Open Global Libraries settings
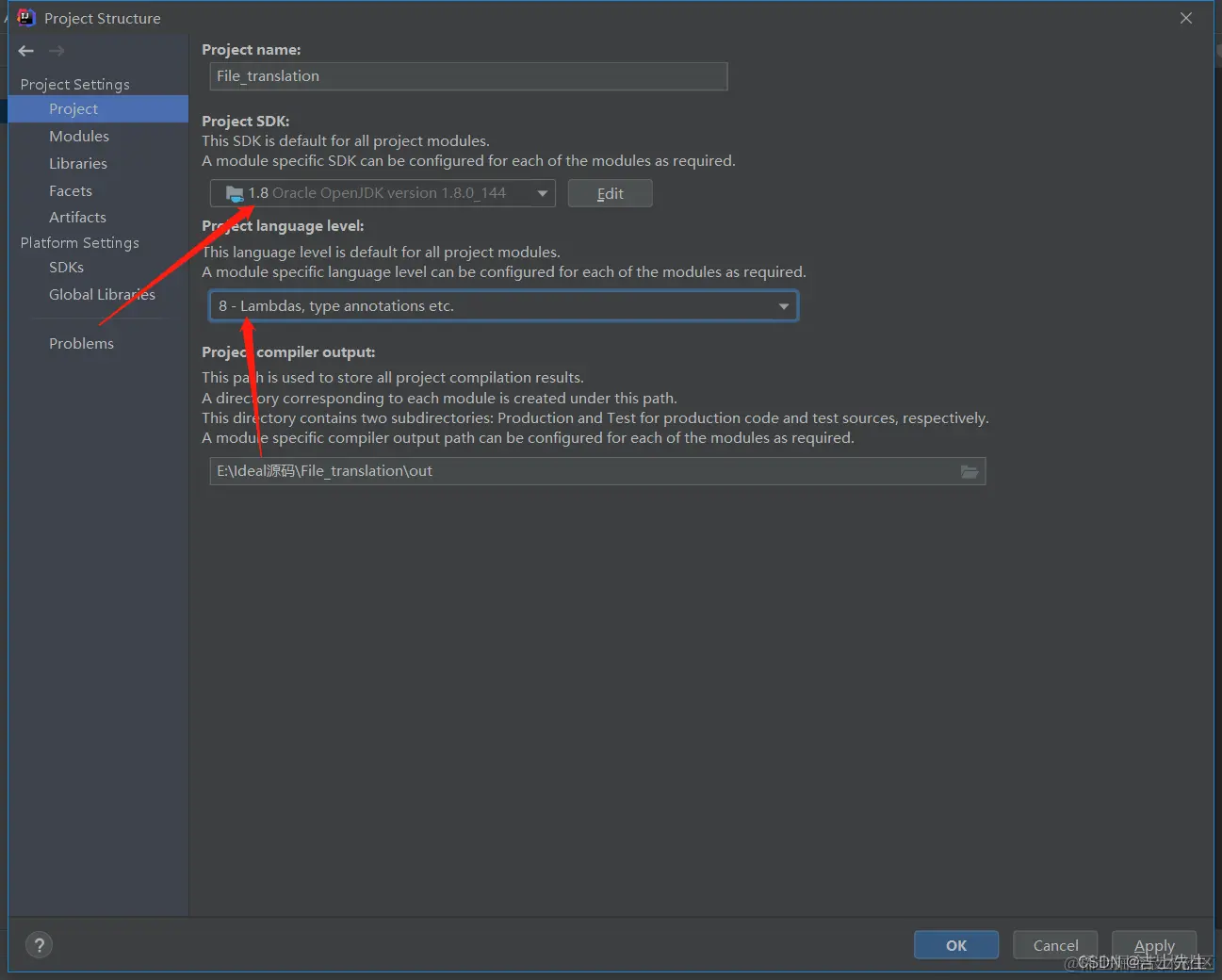 coord(102,295)
